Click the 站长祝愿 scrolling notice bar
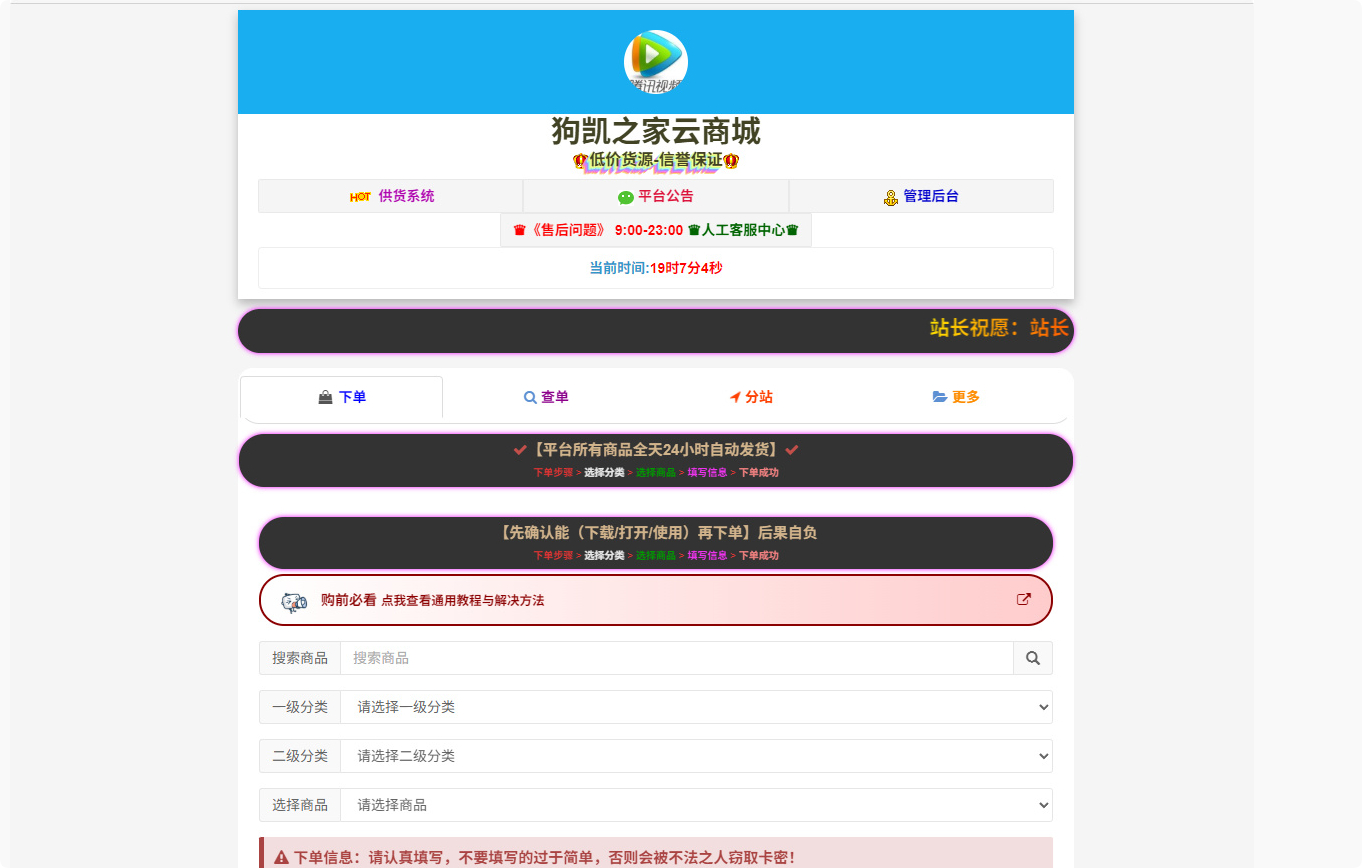This screenshot has width=1362, height=868. (656, 331)
